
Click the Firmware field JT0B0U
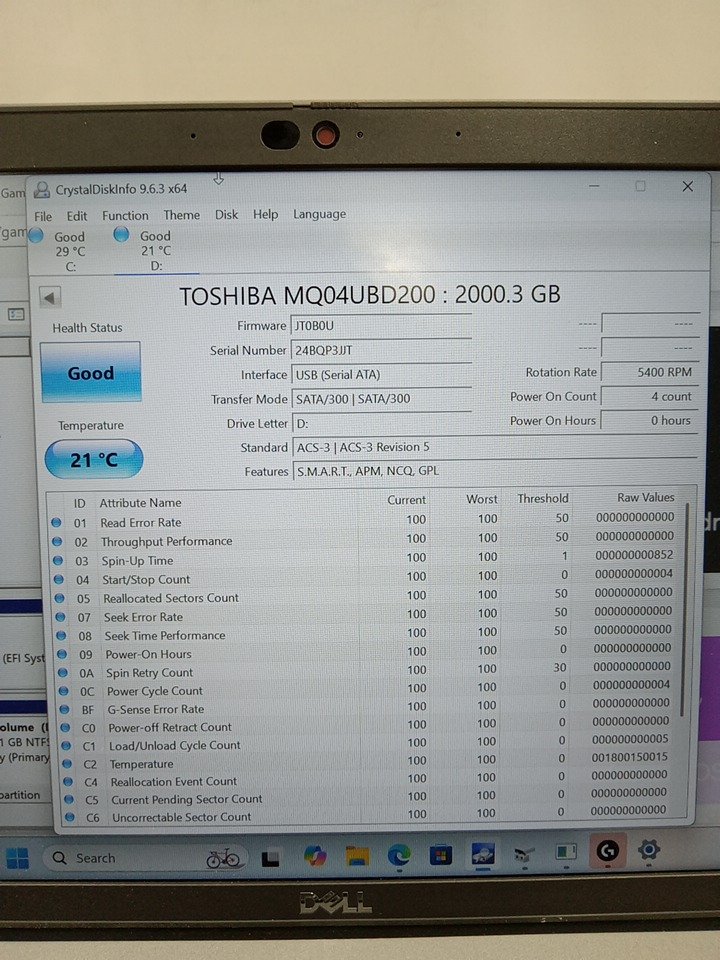pyautogui.click(x=381, y=326)
